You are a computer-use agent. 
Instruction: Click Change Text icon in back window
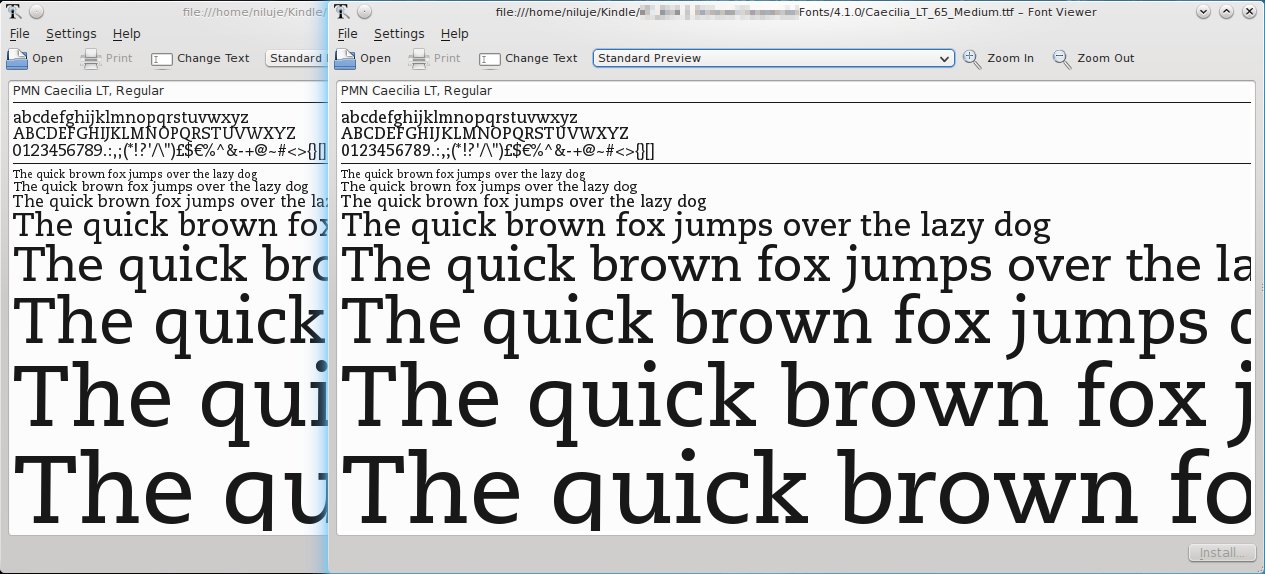[162, 59]
